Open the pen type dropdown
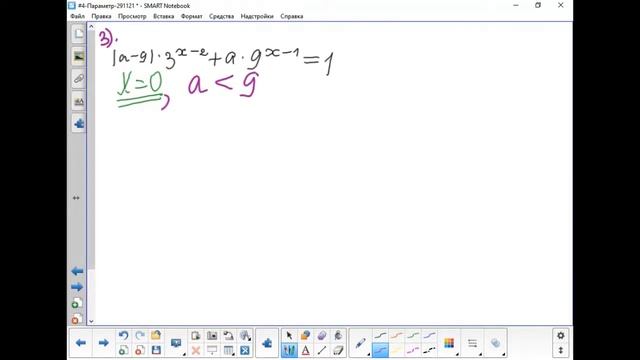Screen dimensions: 640x360 tap(361, 343)
